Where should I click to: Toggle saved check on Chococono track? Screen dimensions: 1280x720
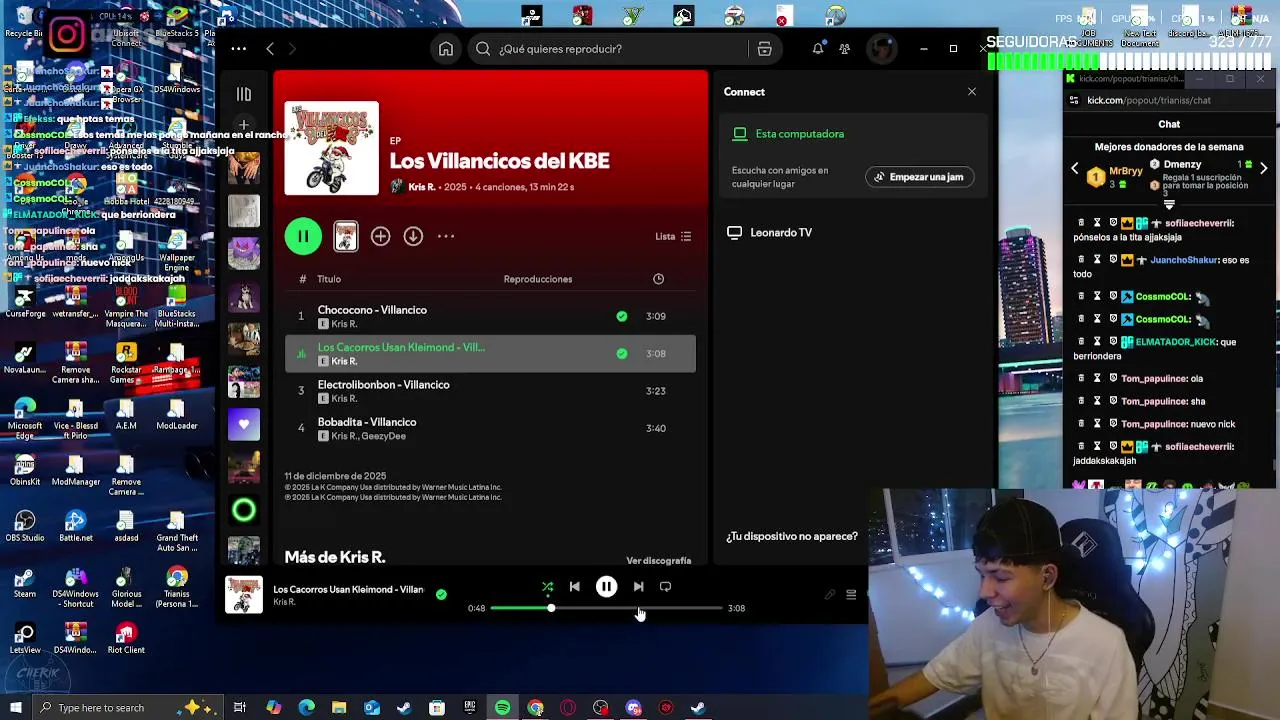(x=622, y=316)
